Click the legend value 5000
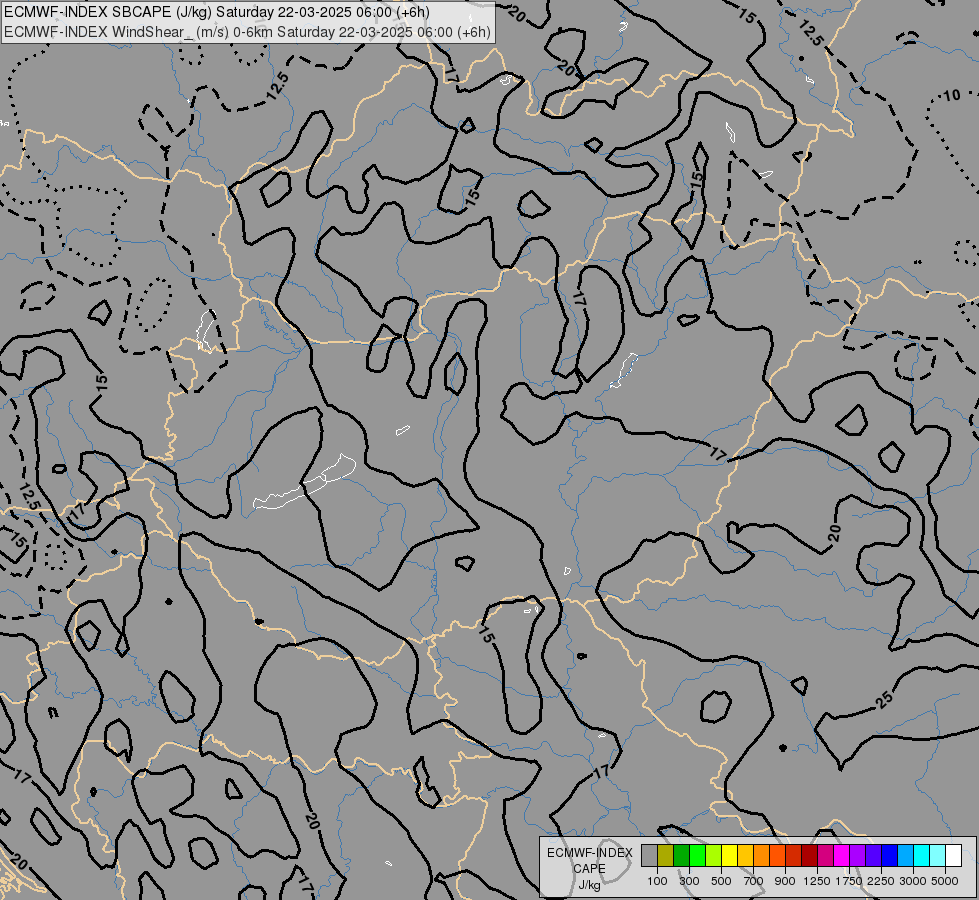 pyautogui.click(x=945, y=881)
